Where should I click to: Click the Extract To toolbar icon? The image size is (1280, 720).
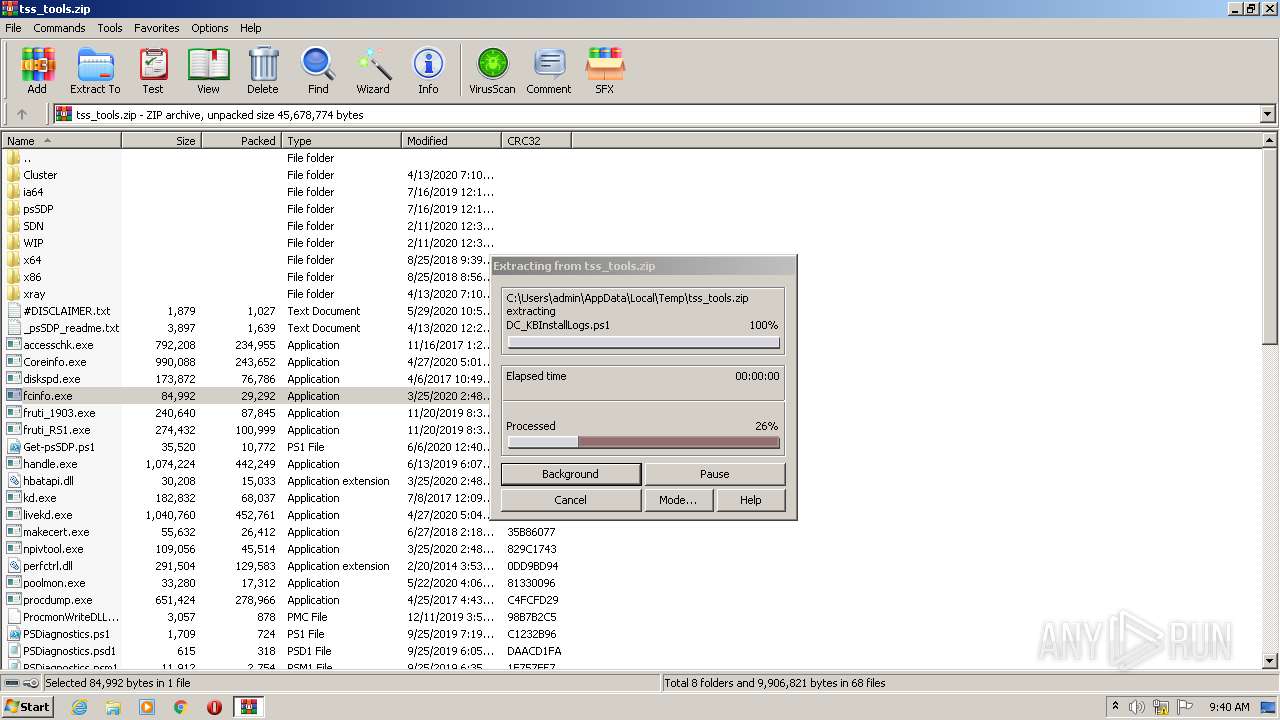95,71
